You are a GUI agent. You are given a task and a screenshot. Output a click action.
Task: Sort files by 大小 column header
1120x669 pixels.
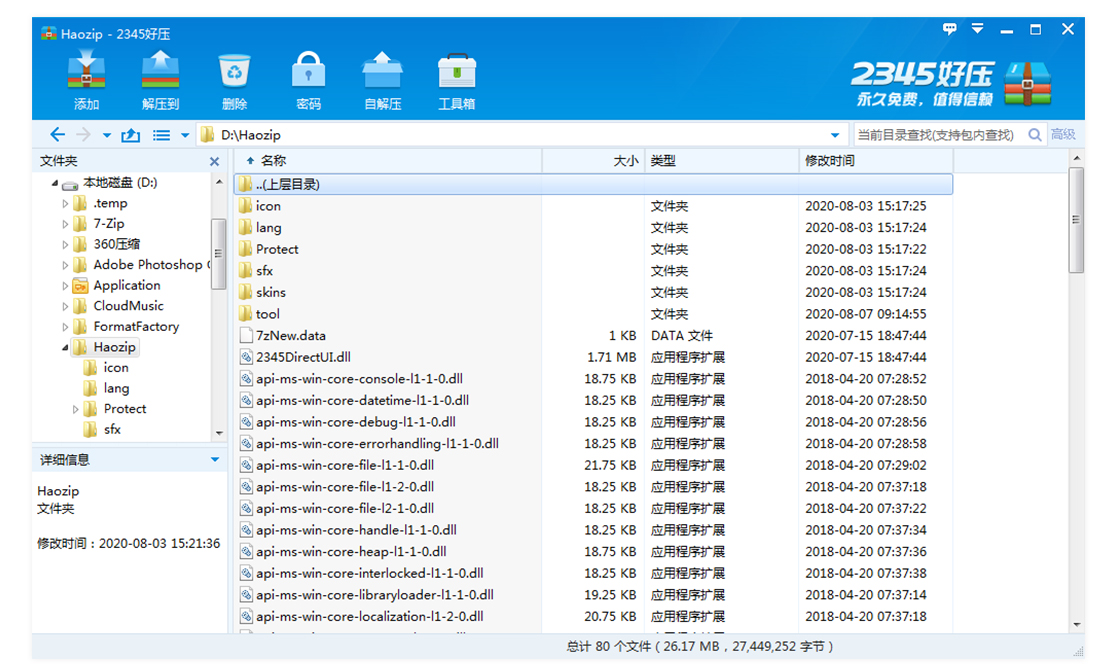pyautogui.click(x=594, y=161)
